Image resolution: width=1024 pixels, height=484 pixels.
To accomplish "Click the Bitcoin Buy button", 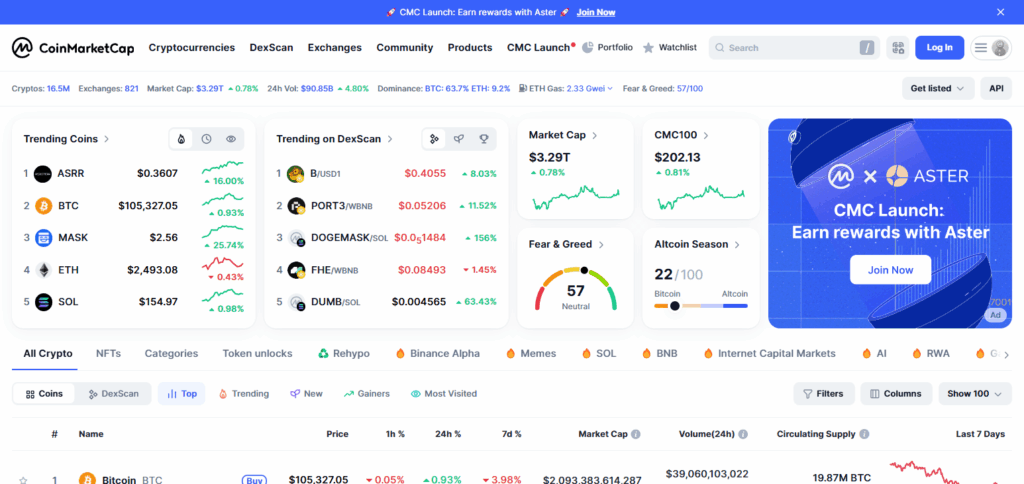I will (x=254, y=480).
